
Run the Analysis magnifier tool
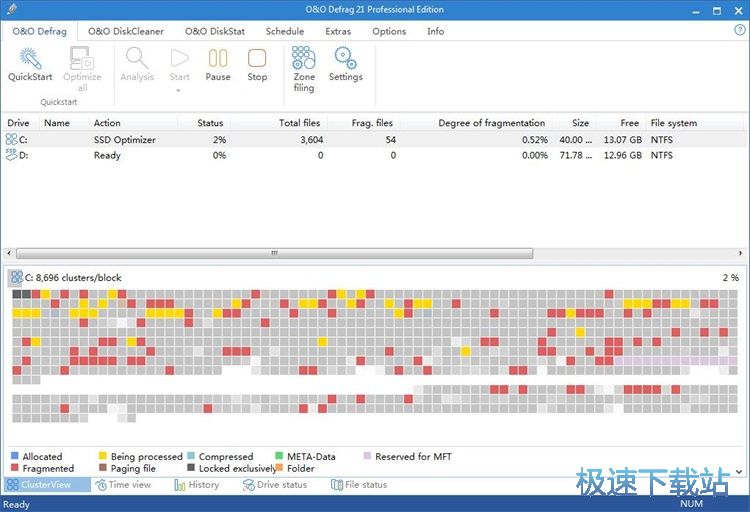tap(137, 58)
